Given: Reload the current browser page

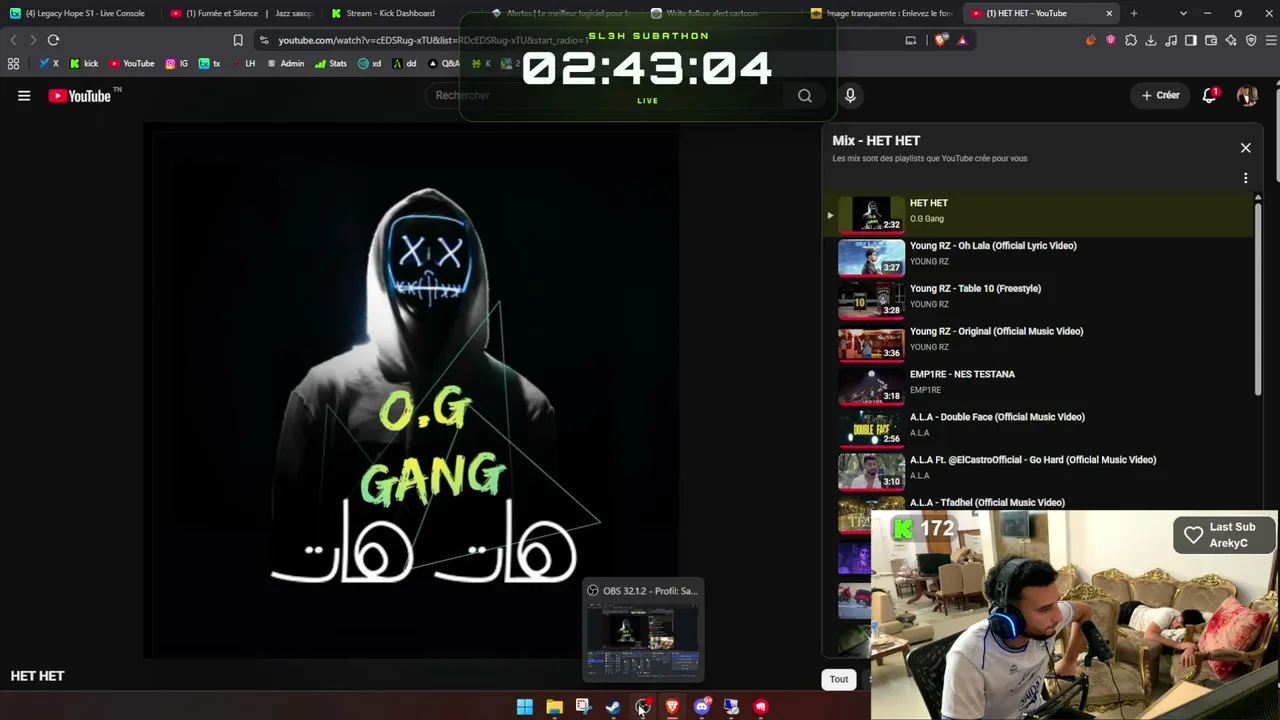Looking at the screenshot, I should pyautogui.click(x=53, y=40).
